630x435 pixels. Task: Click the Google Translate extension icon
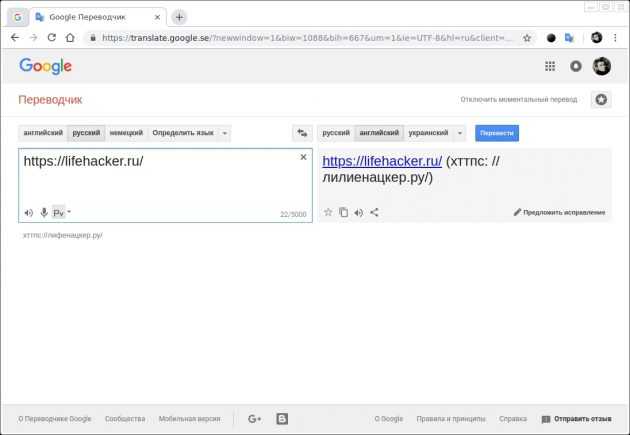click(x=569, y=38)
